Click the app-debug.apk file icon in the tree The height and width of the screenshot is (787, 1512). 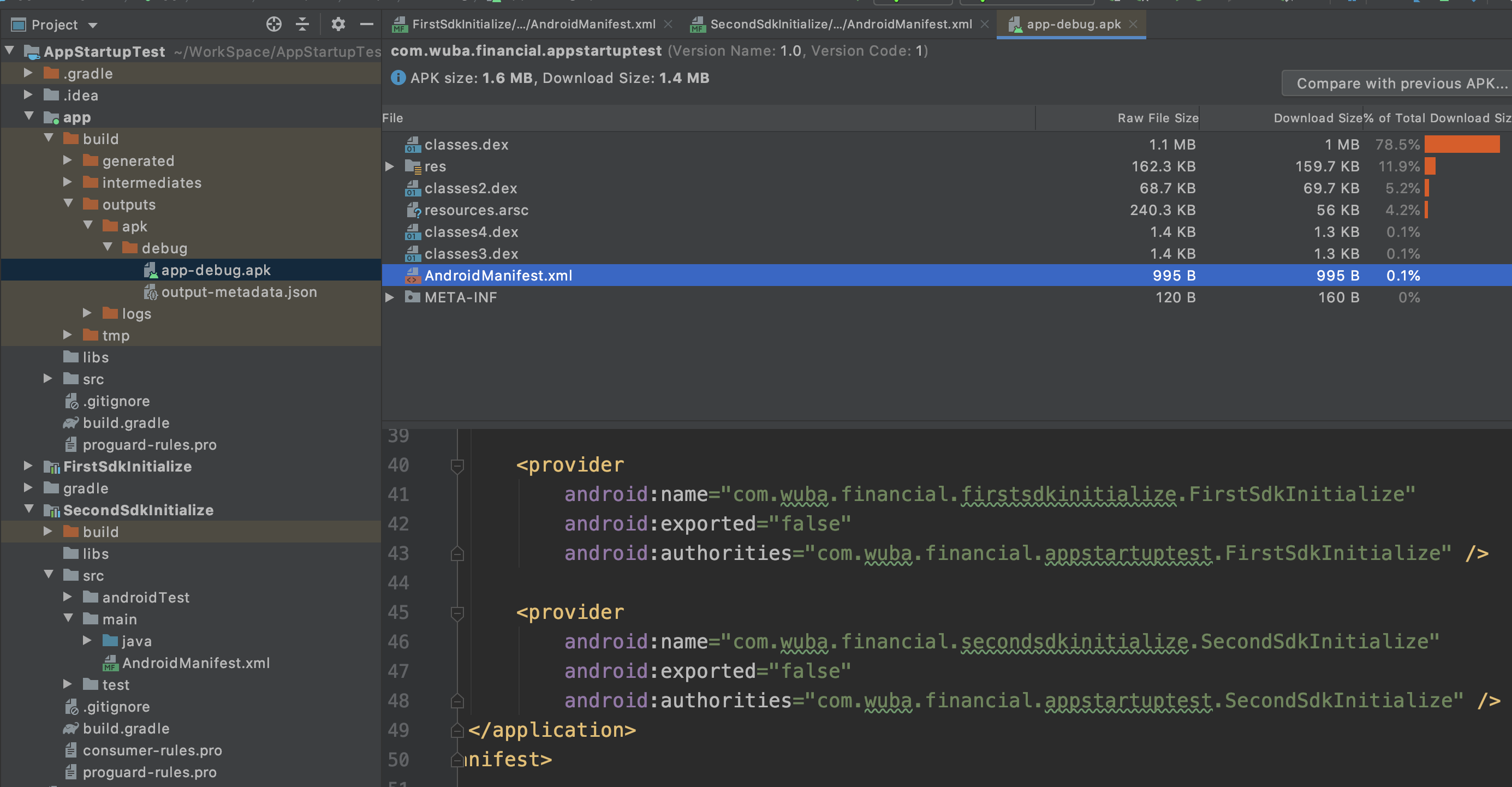(150, 270)
